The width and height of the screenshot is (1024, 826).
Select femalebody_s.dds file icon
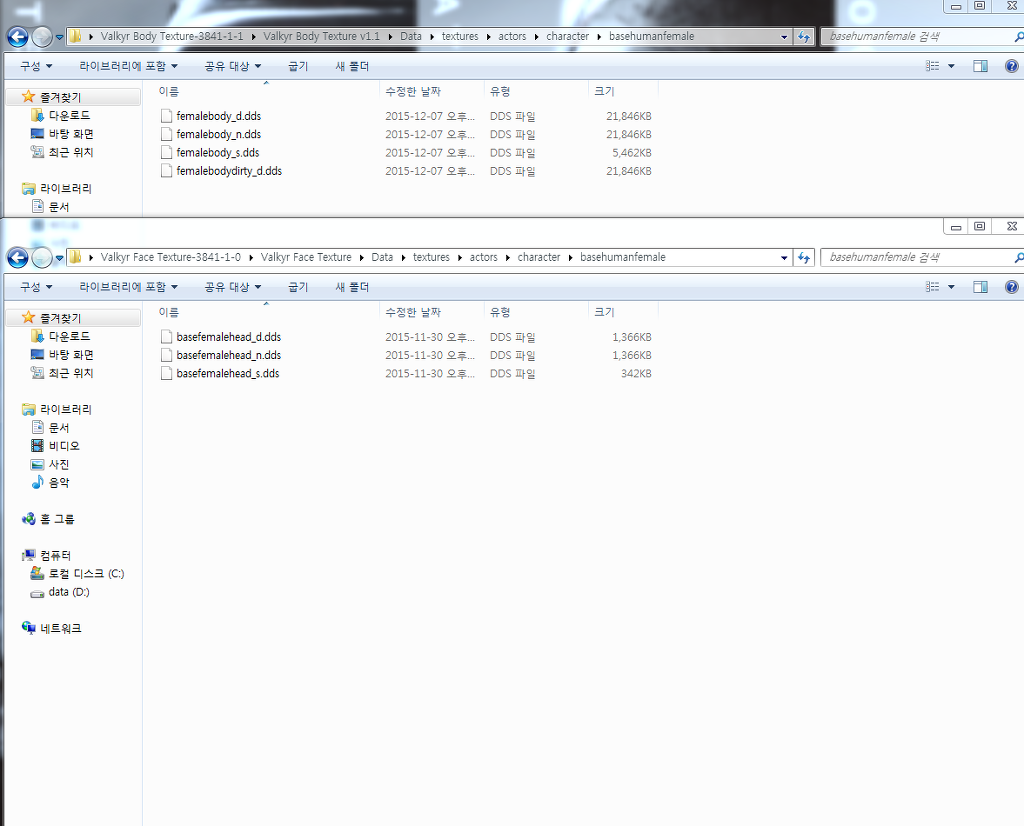(167, 153)
